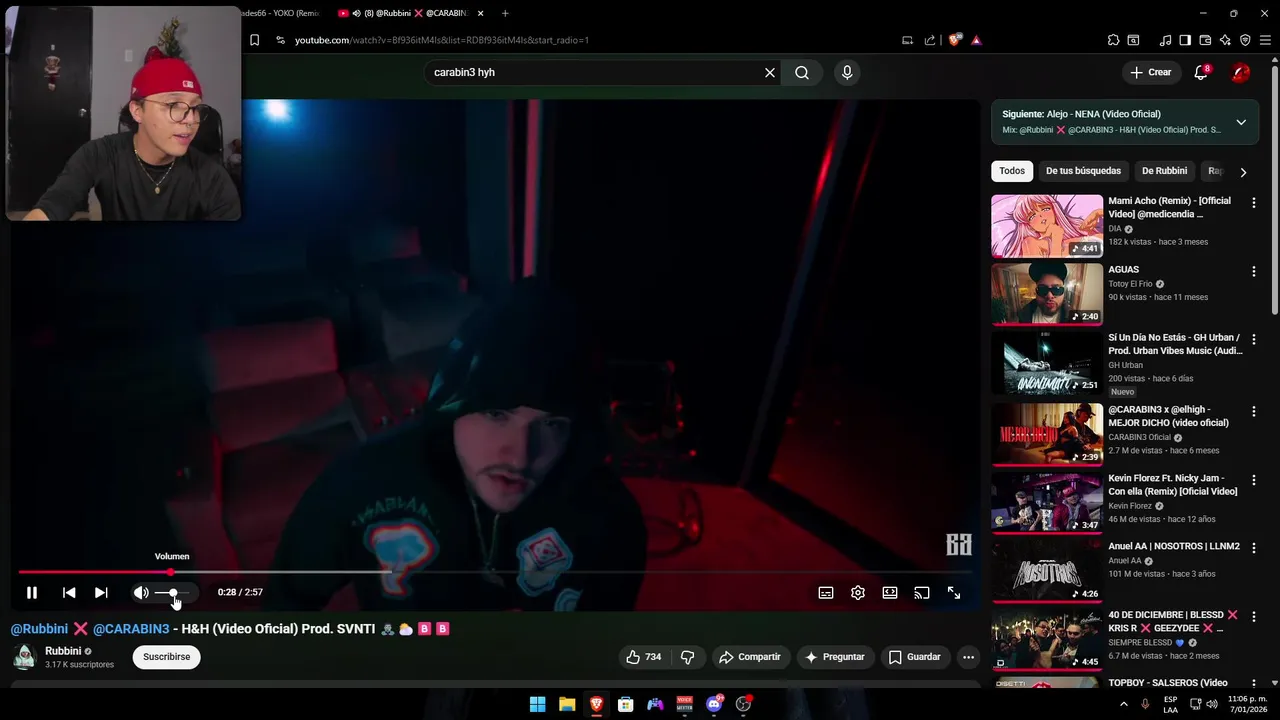
Task: Open browser extensions puzzle icon
Action: click(1113, 40)
